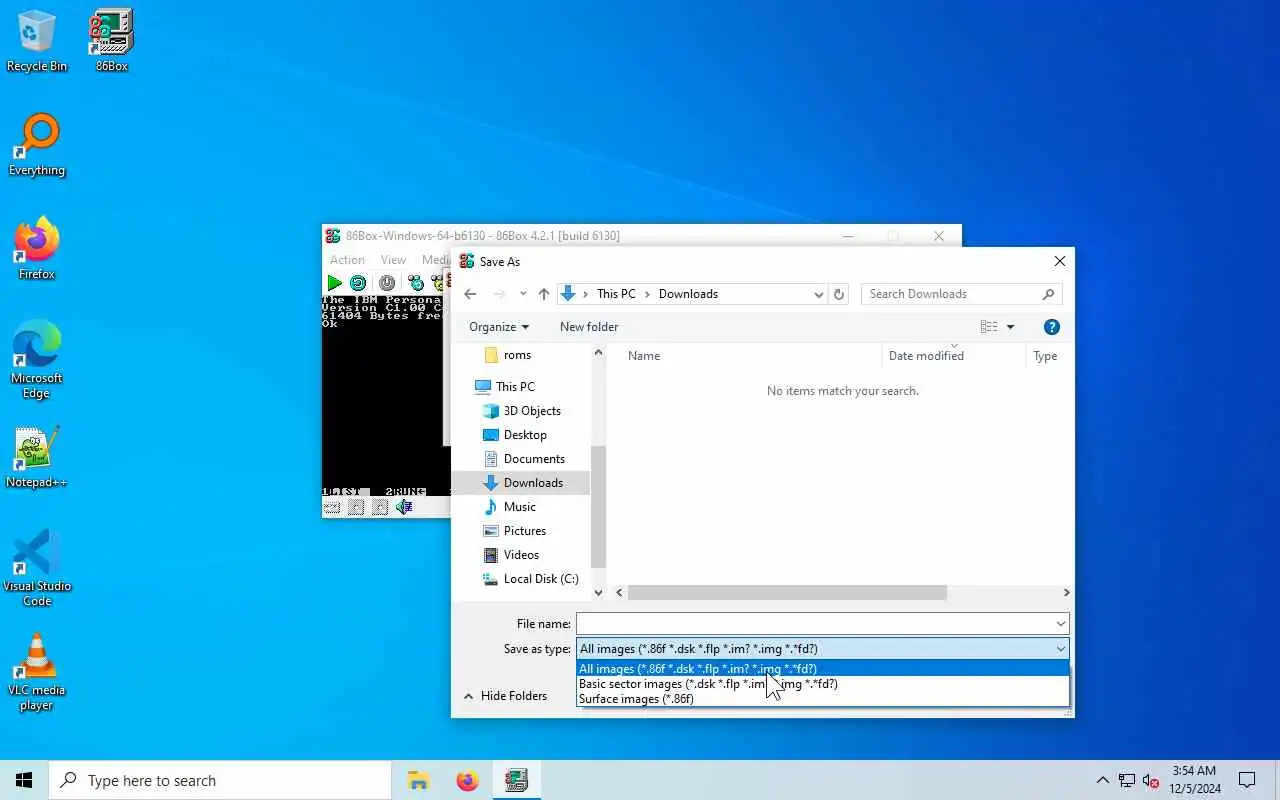Screen dimensions: 1280x800
Task: Click the navigation pane scroll down arrow
Action: tap(599, 593)
